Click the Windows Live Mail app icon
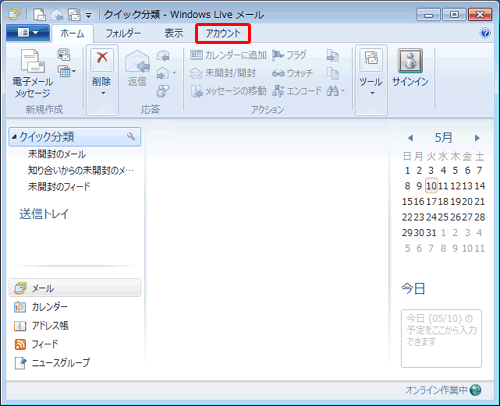This screenshot has width=500, height=406. [x=14, y=14]
